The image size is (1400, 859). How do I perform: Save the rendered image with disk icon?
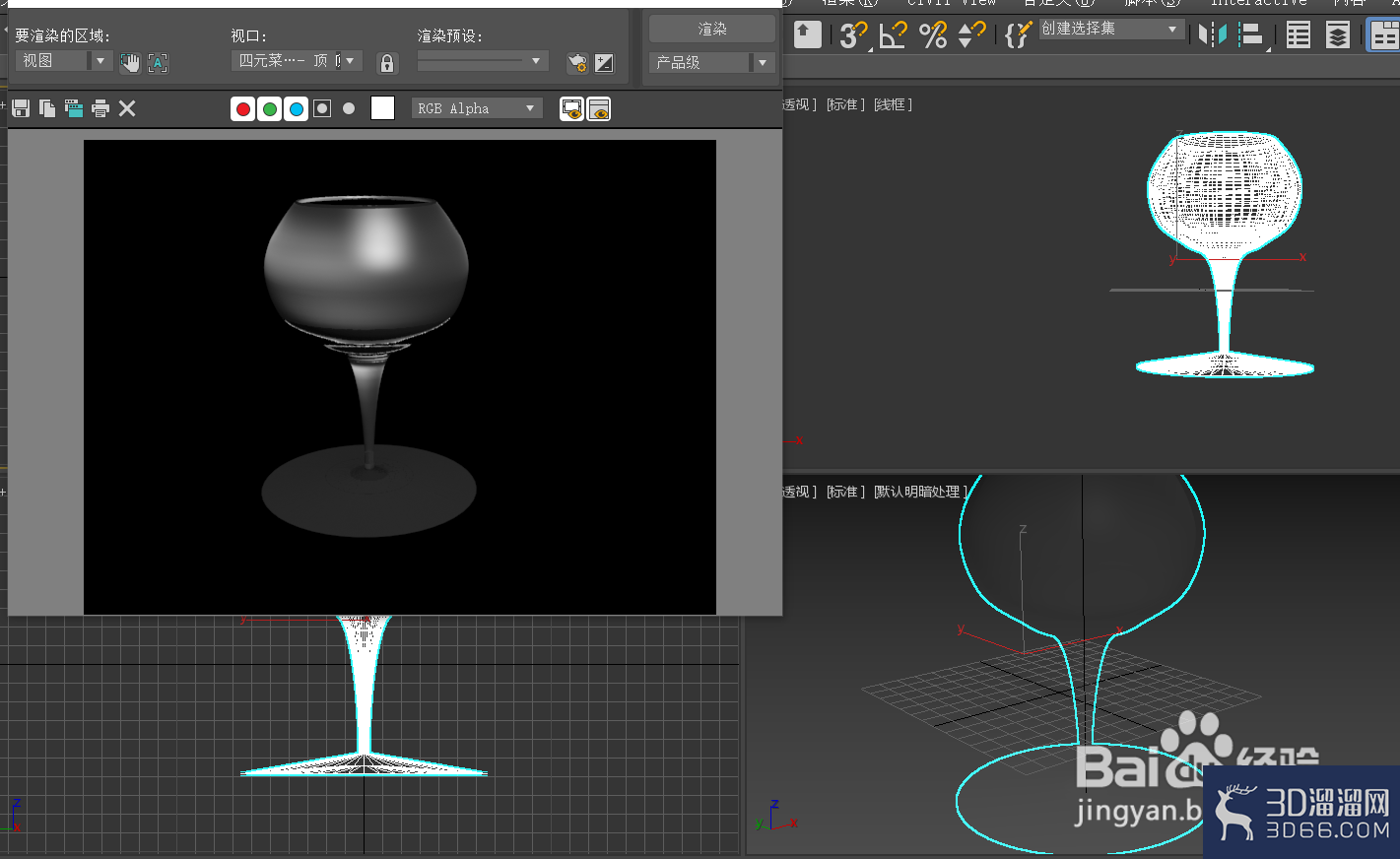coord(21,108)
